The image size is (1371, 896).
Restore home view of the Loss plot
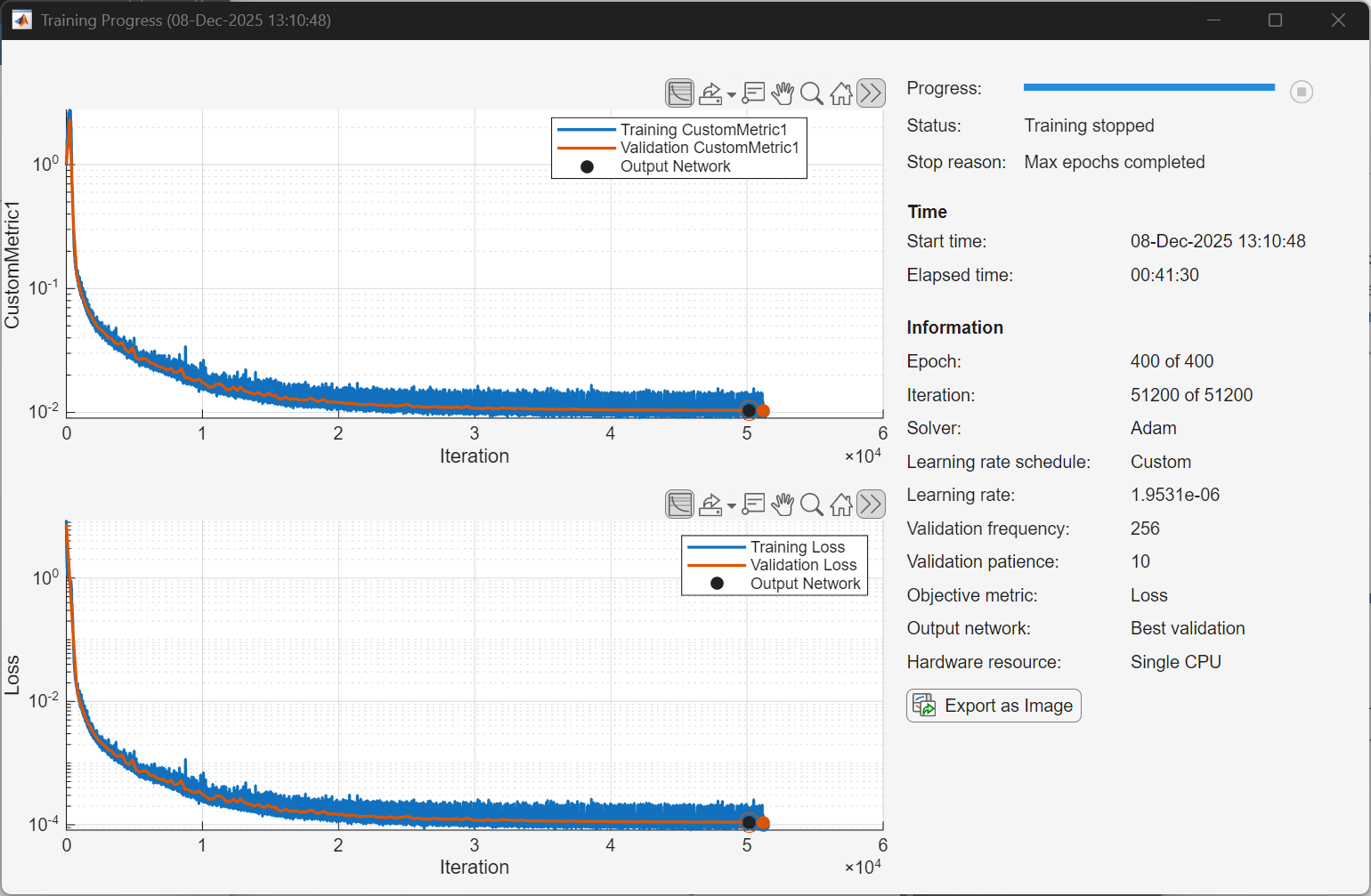(840, 504)
